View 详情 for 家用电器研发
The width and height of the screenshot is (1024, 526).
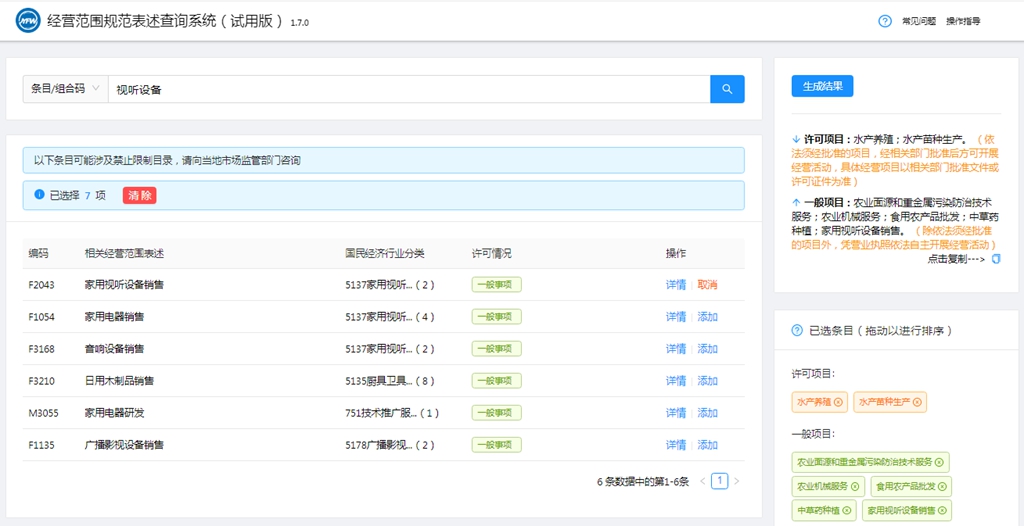tap(676, 413)
